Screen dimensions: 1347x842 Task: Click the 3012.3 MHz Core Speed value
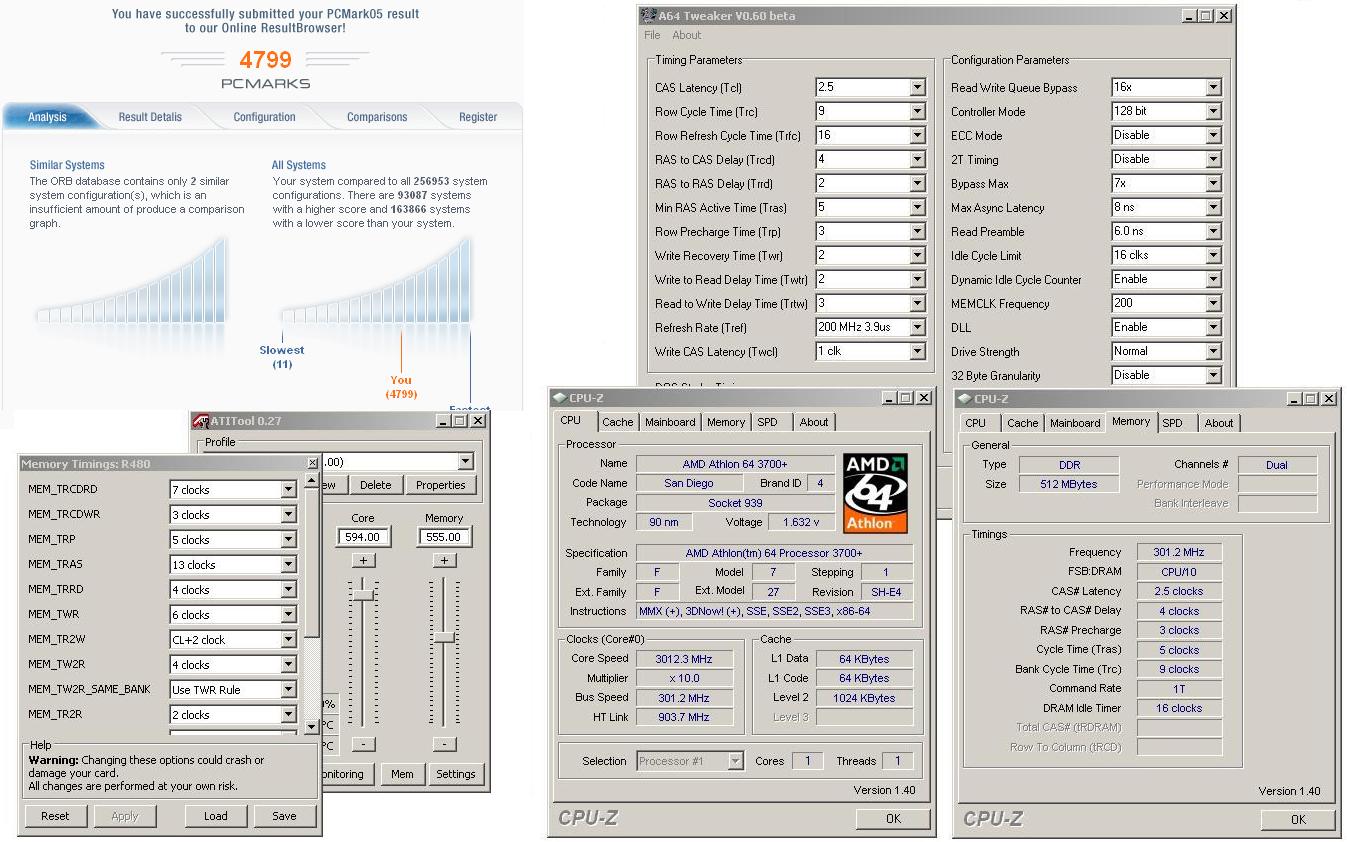(684, 659)
